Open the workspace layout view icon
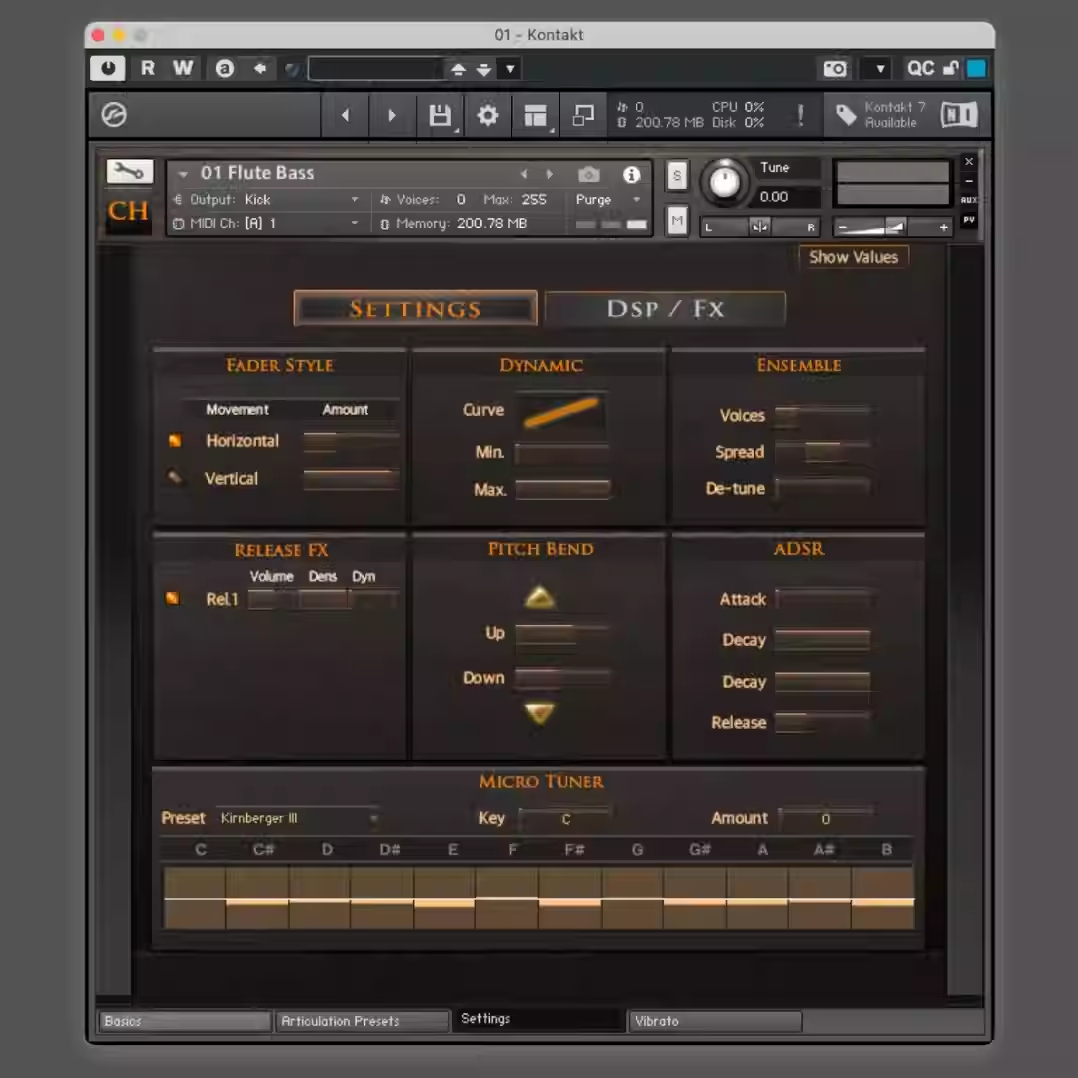The height and width of the screenshot is (1078, 1078). point(536,115)
